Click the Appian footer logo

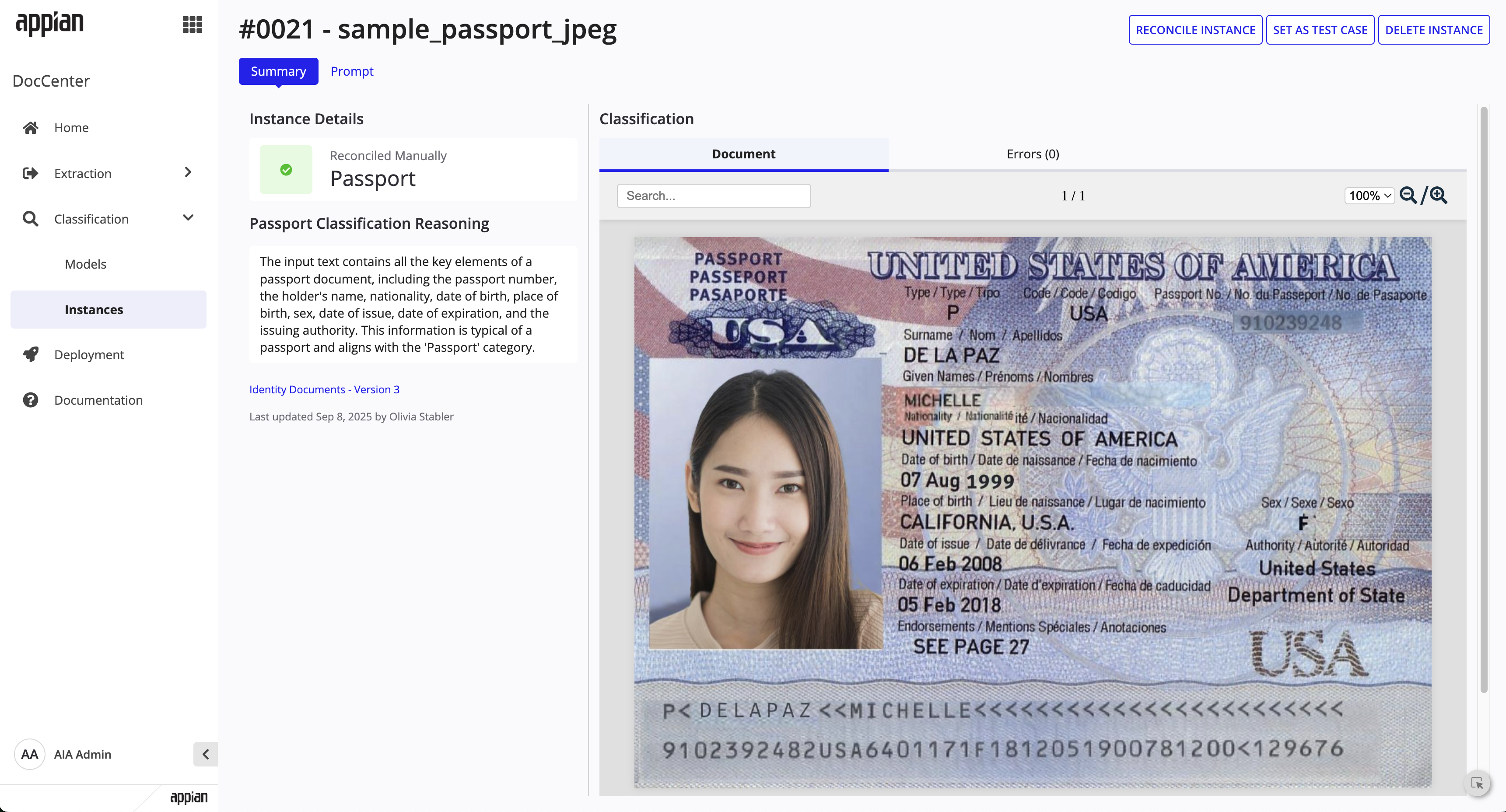click(x=189, y=798)
